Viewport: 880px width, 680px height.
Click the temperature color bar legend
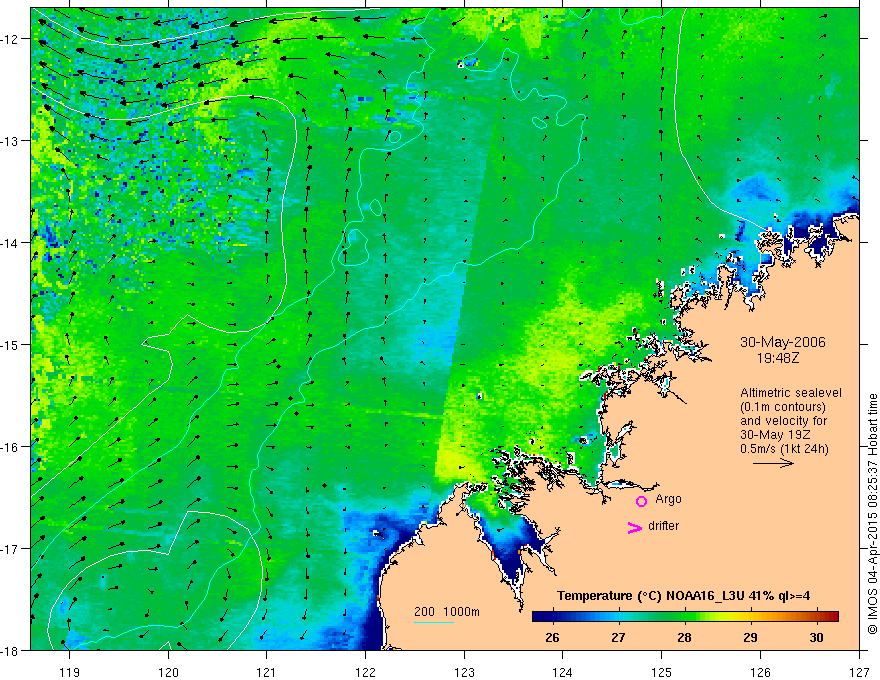pos(685,616)
